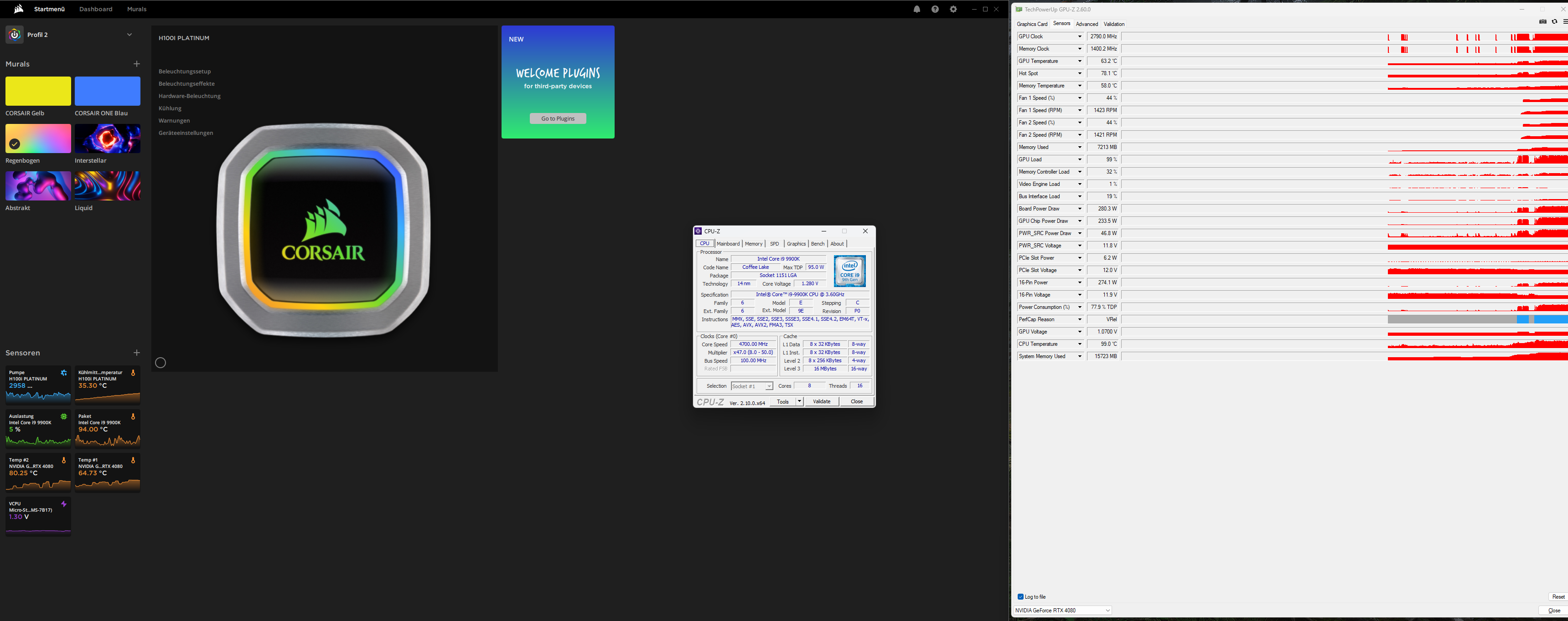The image size is (1568, 621).
Task: Switch to GPU-Z Advanced tab
Action: (x=1087, y=24)
